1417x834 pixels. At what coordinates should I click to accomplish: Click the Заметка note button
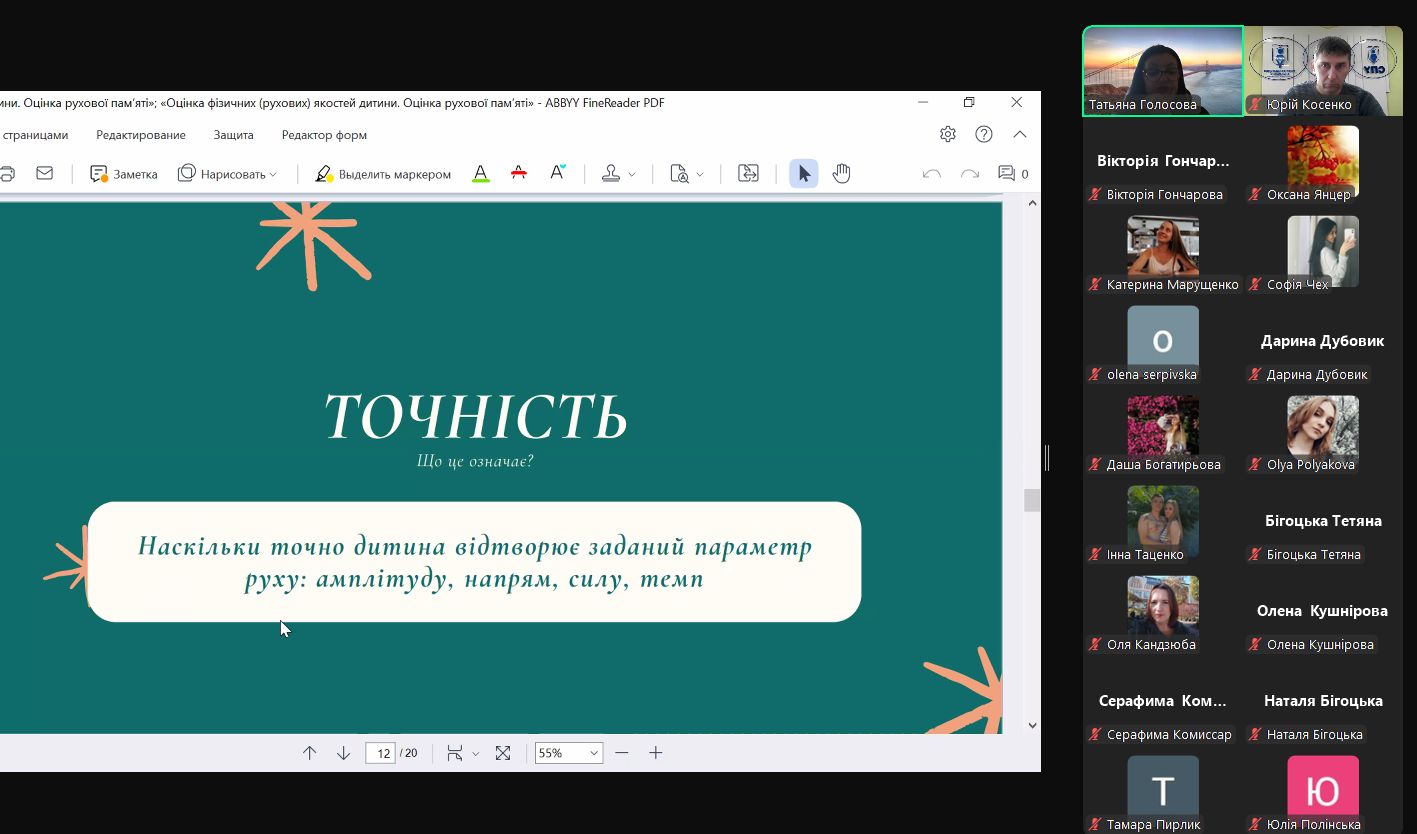(124, 174)
